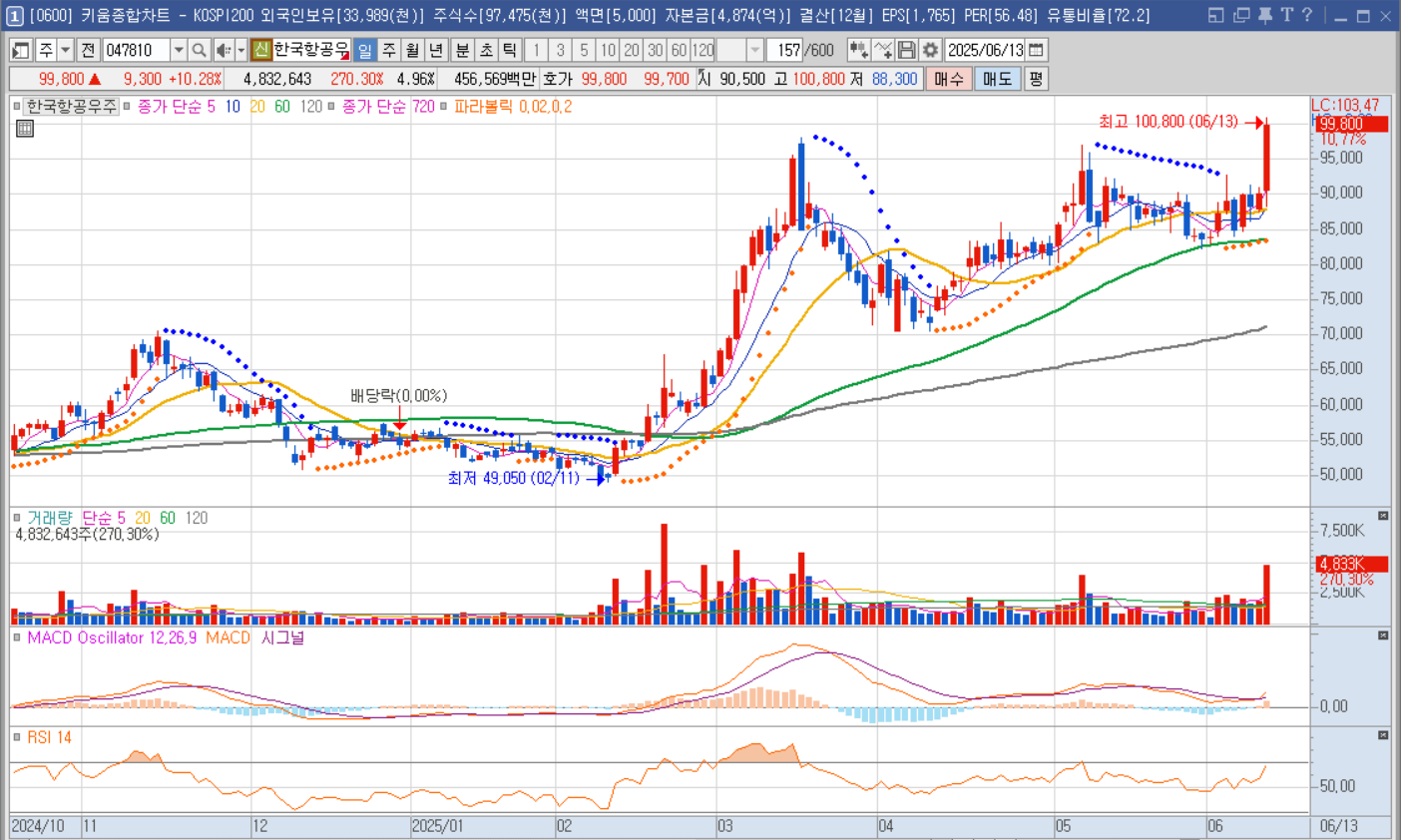Viewport: 1401px width, 840px height.
Task: Expand the stock code 047810 dropdown
Action: point(179,50)
